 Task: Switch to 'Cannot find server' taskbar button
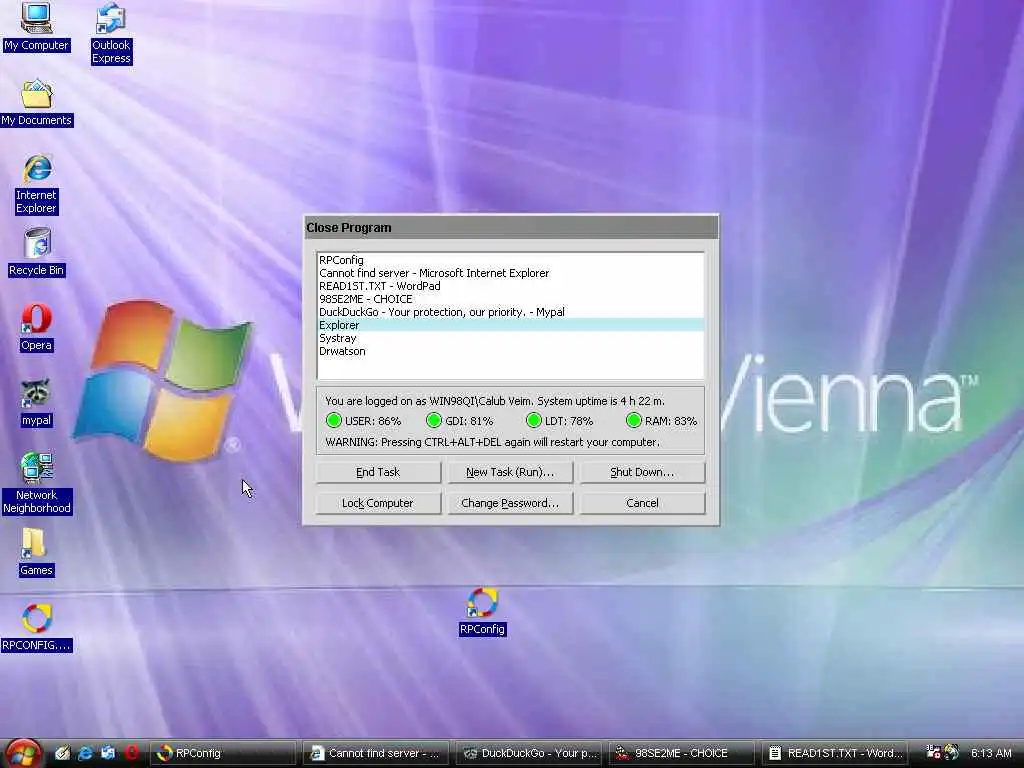coord(376,754)
